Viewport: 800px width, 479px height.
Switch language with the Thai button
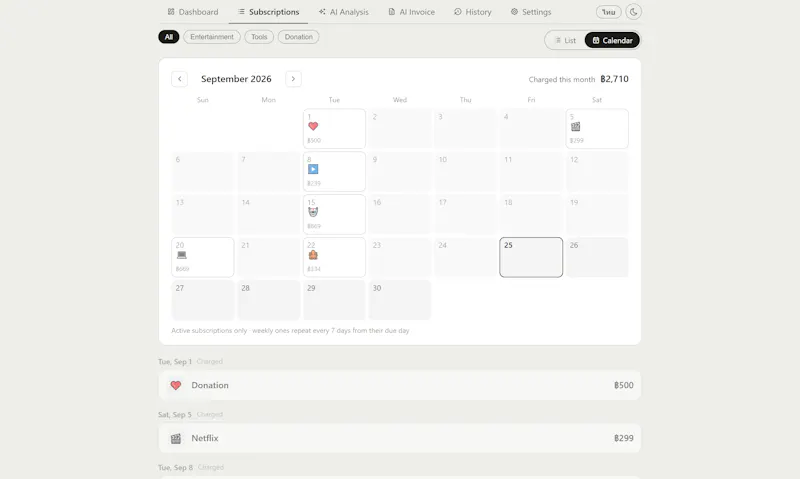coord(608,12)
